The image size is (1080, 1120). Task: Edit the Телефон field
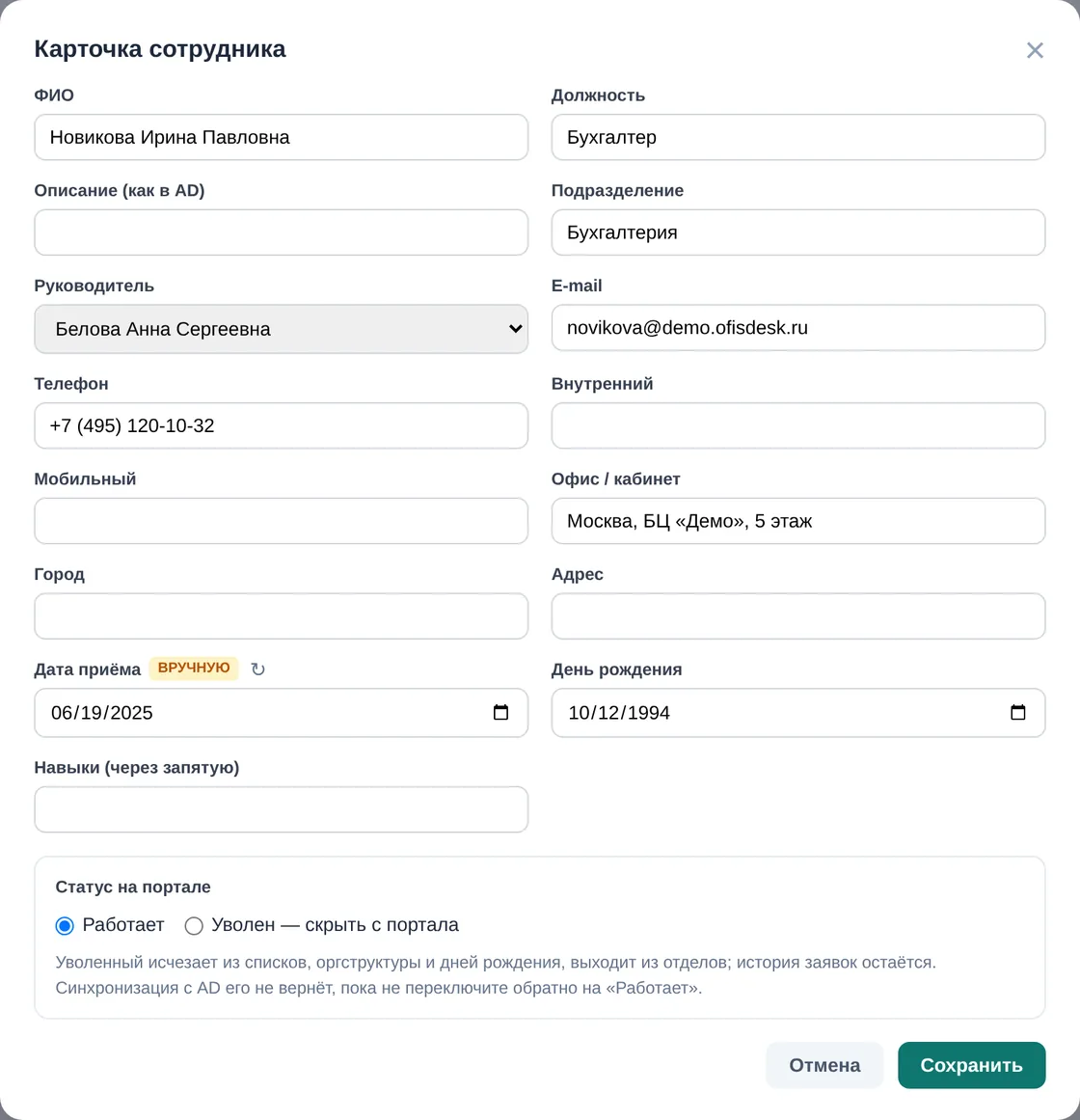(x=282, y=425)
